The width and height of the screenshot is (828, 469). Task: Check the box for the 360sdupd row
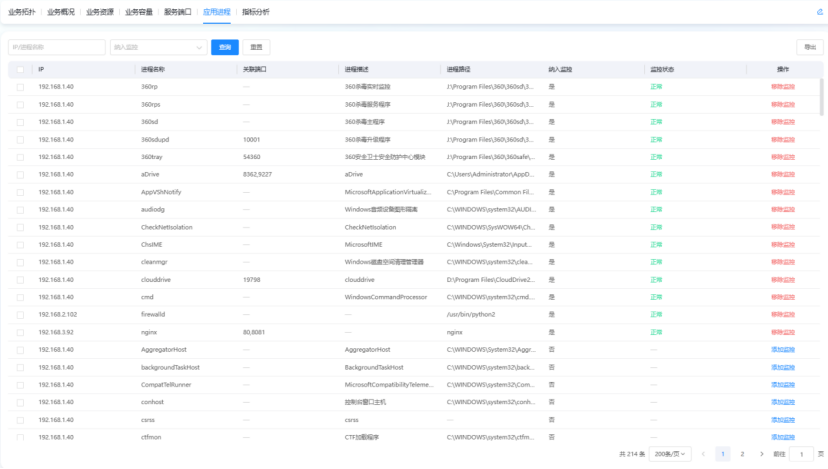(x=20, y=139)
